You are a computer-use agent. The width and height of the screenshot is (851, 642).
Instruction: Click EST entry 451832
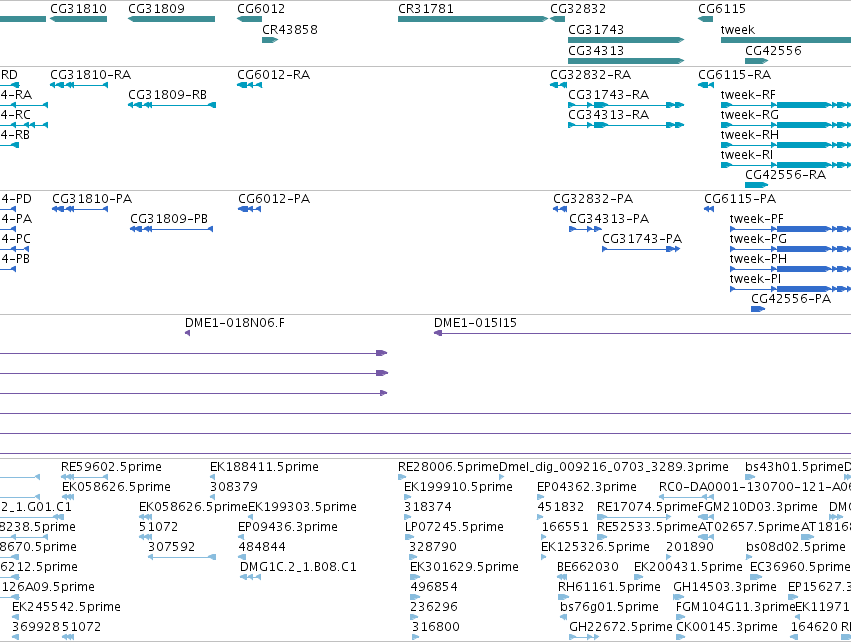click(561, 507)
